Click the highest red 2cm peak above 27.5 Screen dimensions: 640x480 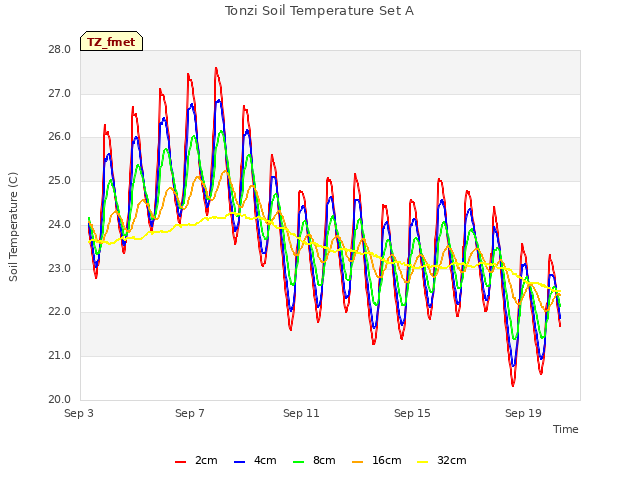216,69
